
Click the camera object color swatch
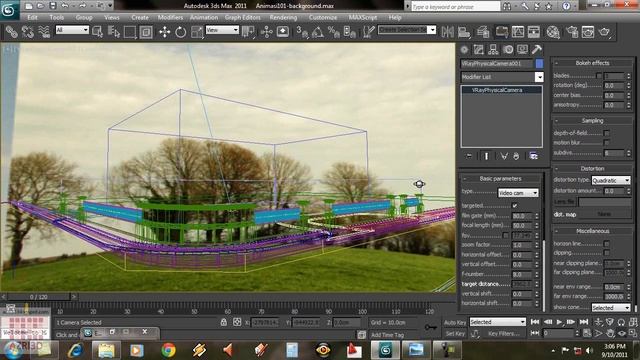pyautogui.click(x=539, y=64)
